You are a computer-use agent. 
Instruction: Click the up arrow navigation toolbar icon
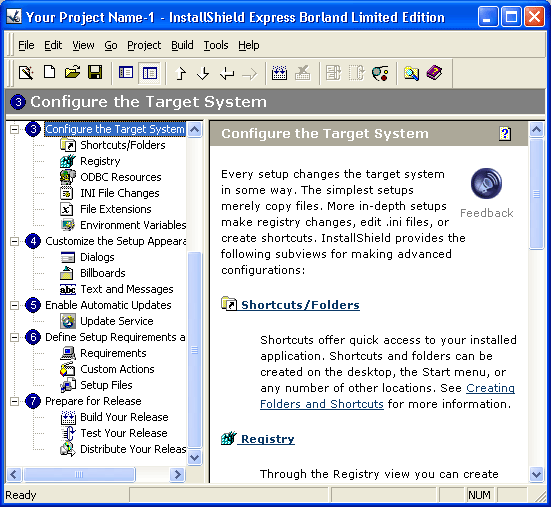point(181,73)
